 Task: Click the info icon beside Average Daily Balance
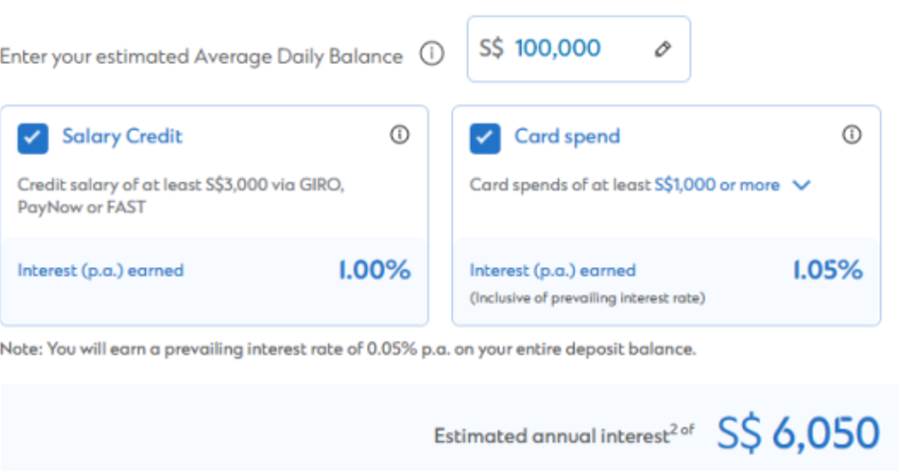click(431, 55)
